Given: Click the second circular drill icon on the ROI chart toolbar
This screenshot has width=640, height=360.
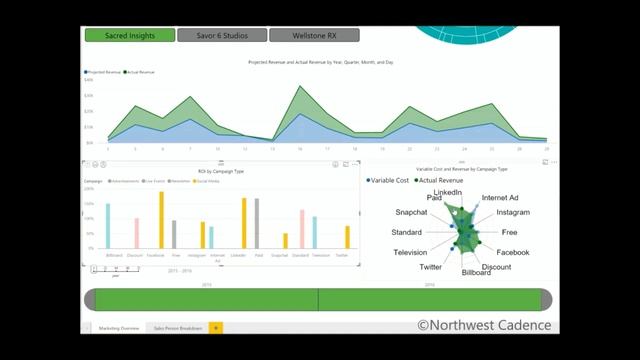Looking at the screenshot, I should pos(95,164).
